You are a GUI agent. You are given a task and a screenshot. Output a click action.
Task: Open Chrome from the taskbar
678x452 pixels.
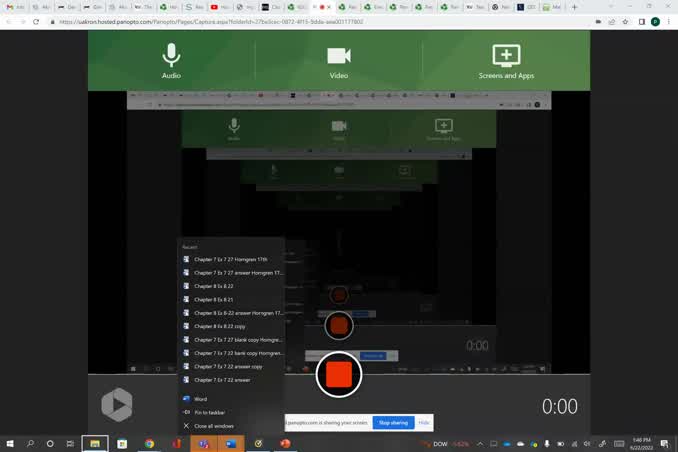[149, 443]
